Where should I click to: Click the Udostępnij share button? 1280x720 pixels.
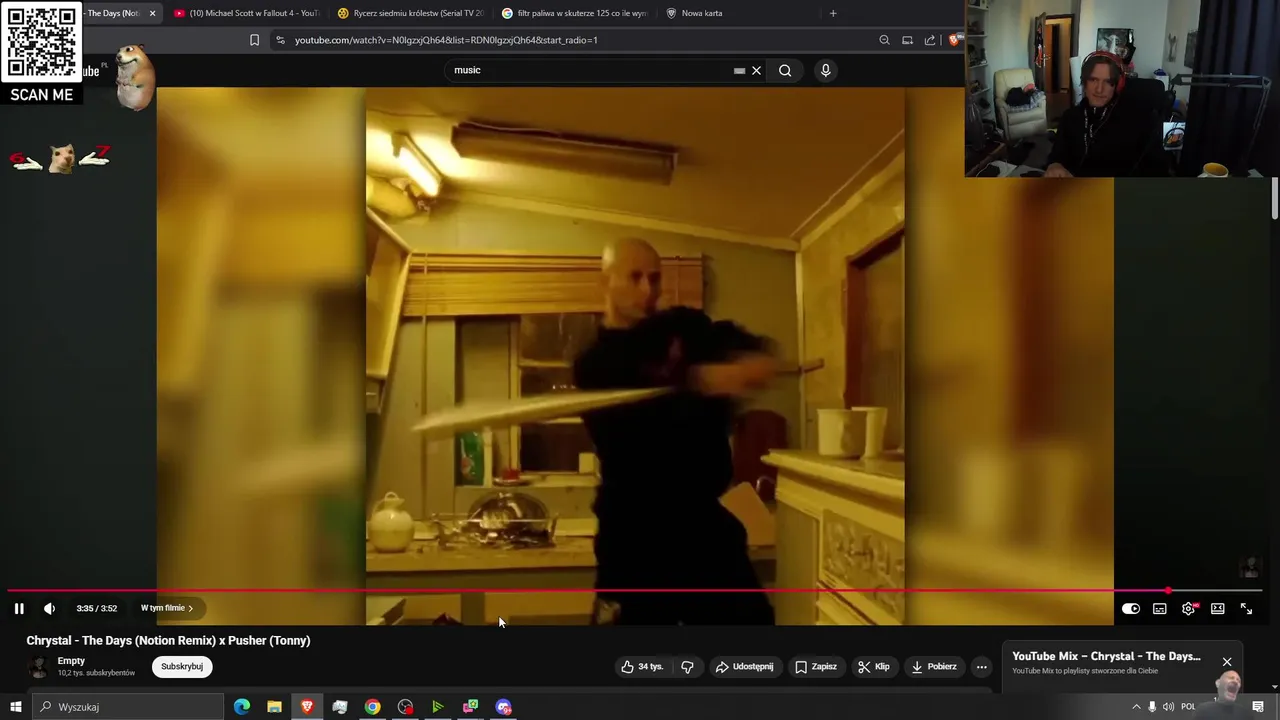point(744,667)
